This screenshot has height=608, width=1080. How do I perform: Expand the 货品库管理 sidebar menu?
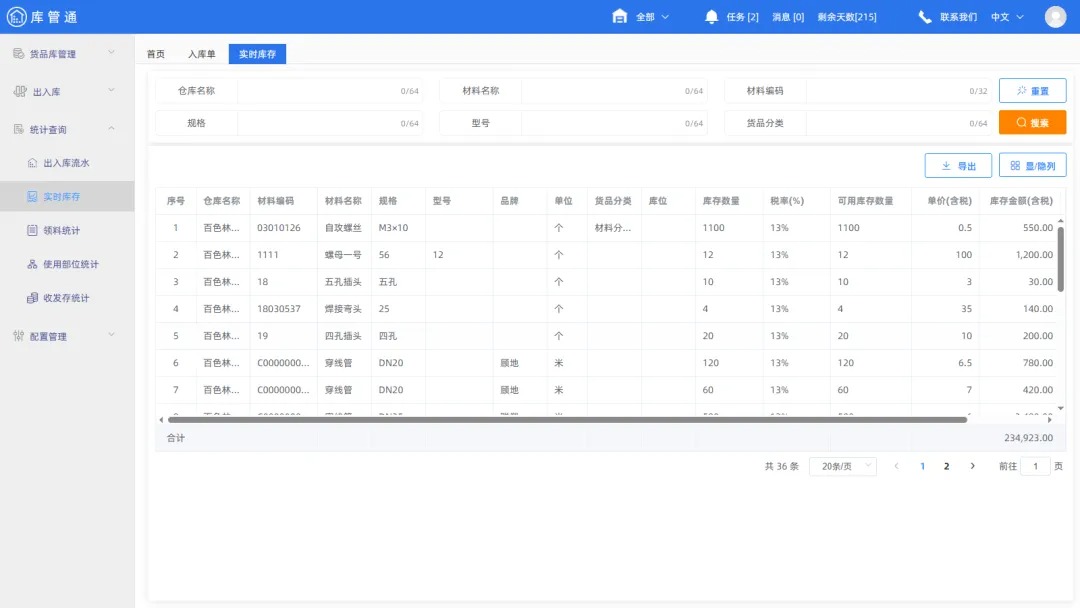[66, 54]
